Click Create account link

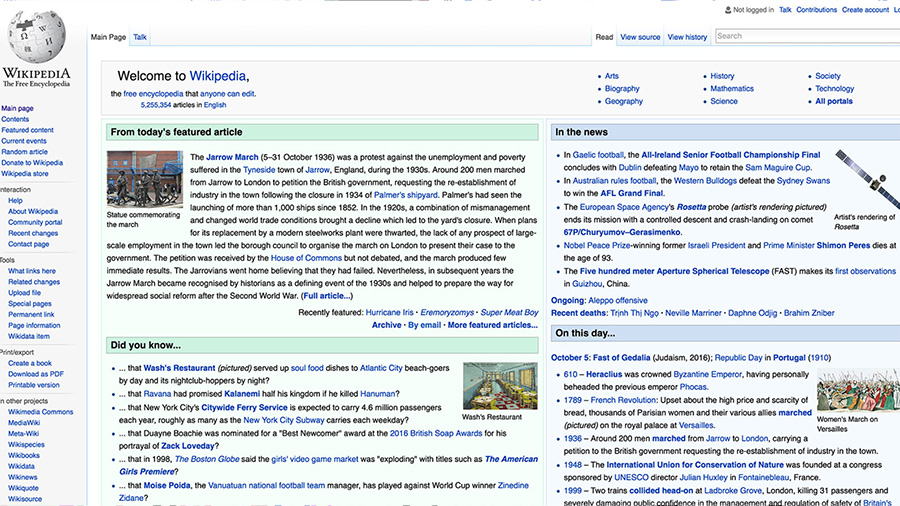[865, 10]
